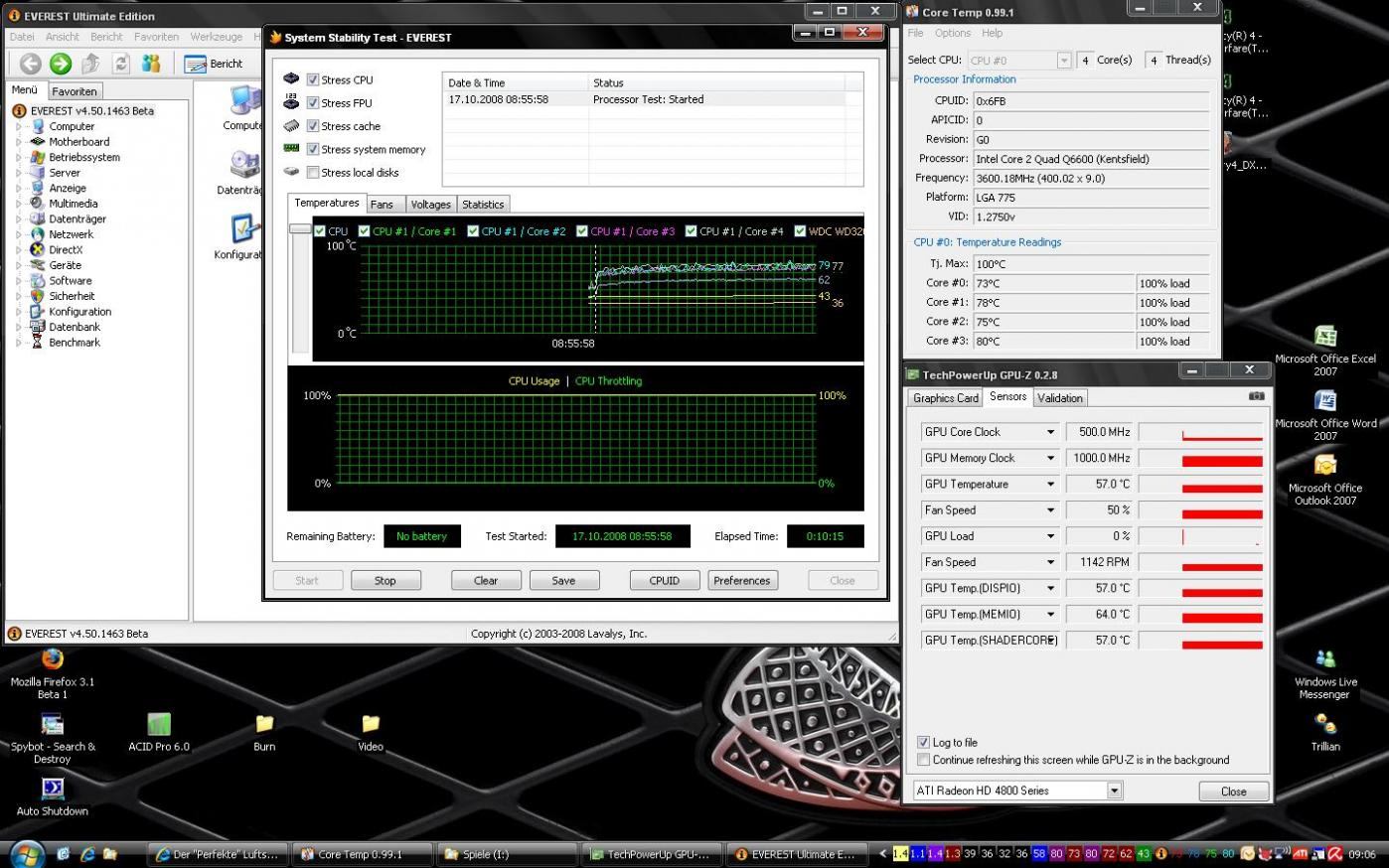Open GPU Core Clock sensor dropdown
Screen dimensions: 1389x868
[1050, 432]
